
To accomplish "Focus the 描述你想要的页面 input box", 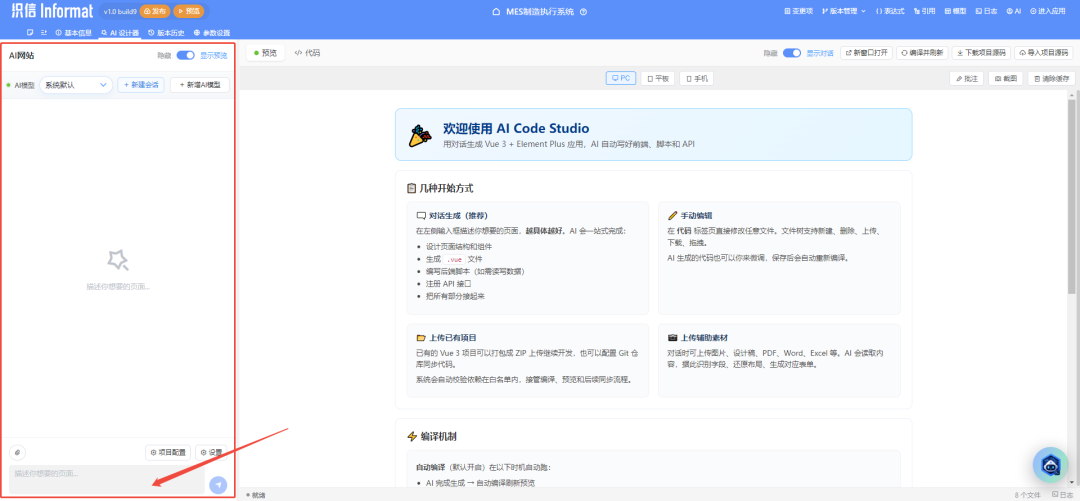I will 107,480.
